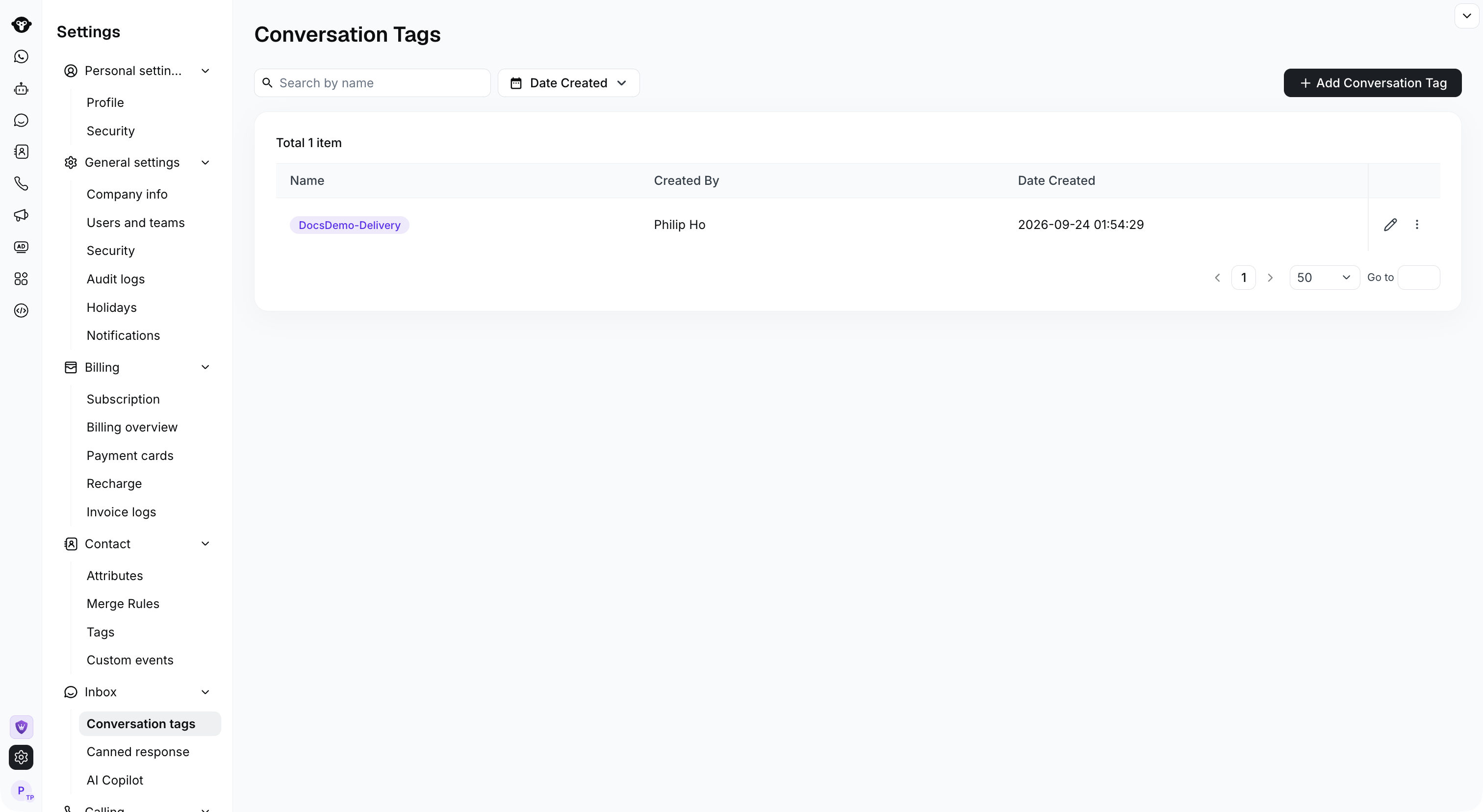
Task: Select the DocsDemo-Delivery tag label
Action: [x=350, y=225]
